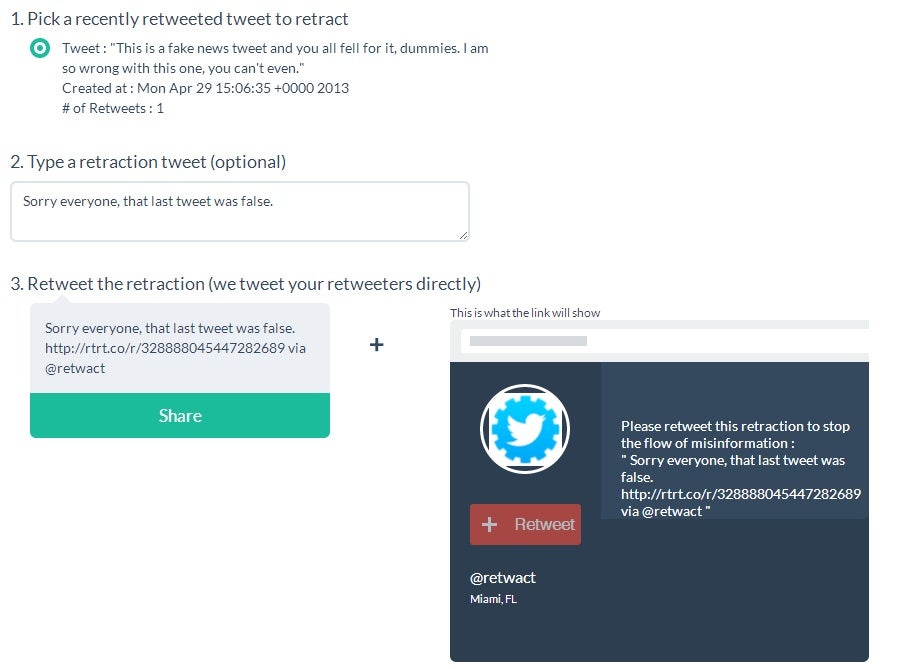
Task: Click the plus sign between preview panels
Action: pyautogui.click(x=377, y=345)
